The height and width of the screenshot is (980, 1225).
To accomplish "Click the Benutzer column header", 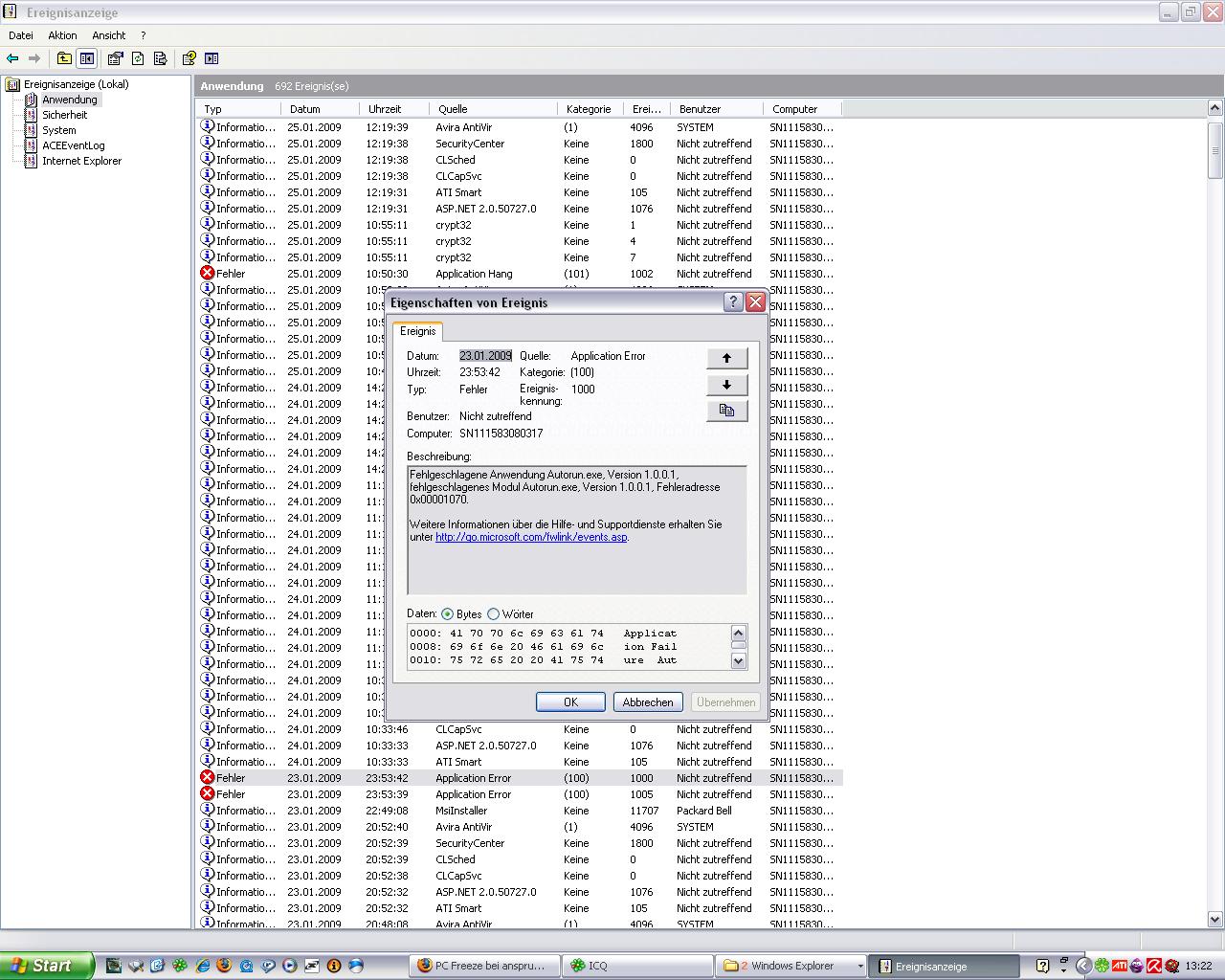I will pos(716,109).
